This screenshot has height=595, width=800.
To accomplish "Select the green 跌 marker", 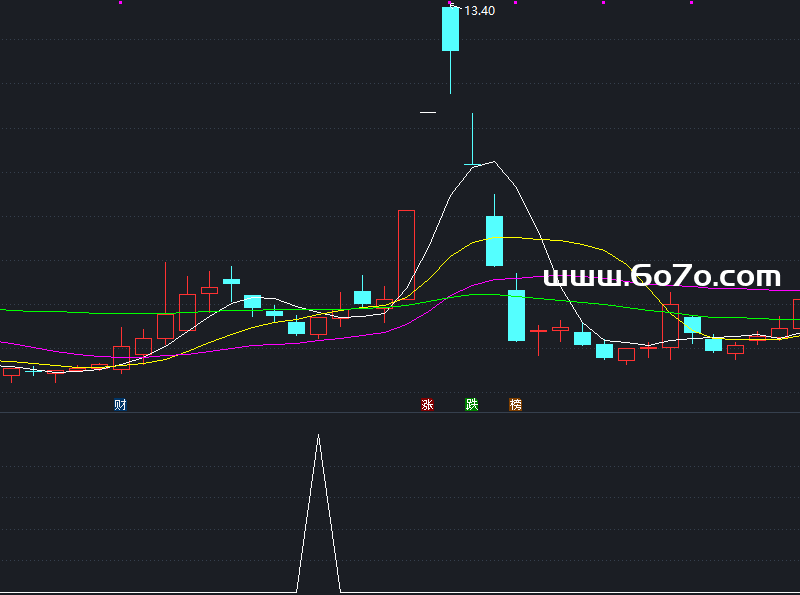I will point(472,405).
